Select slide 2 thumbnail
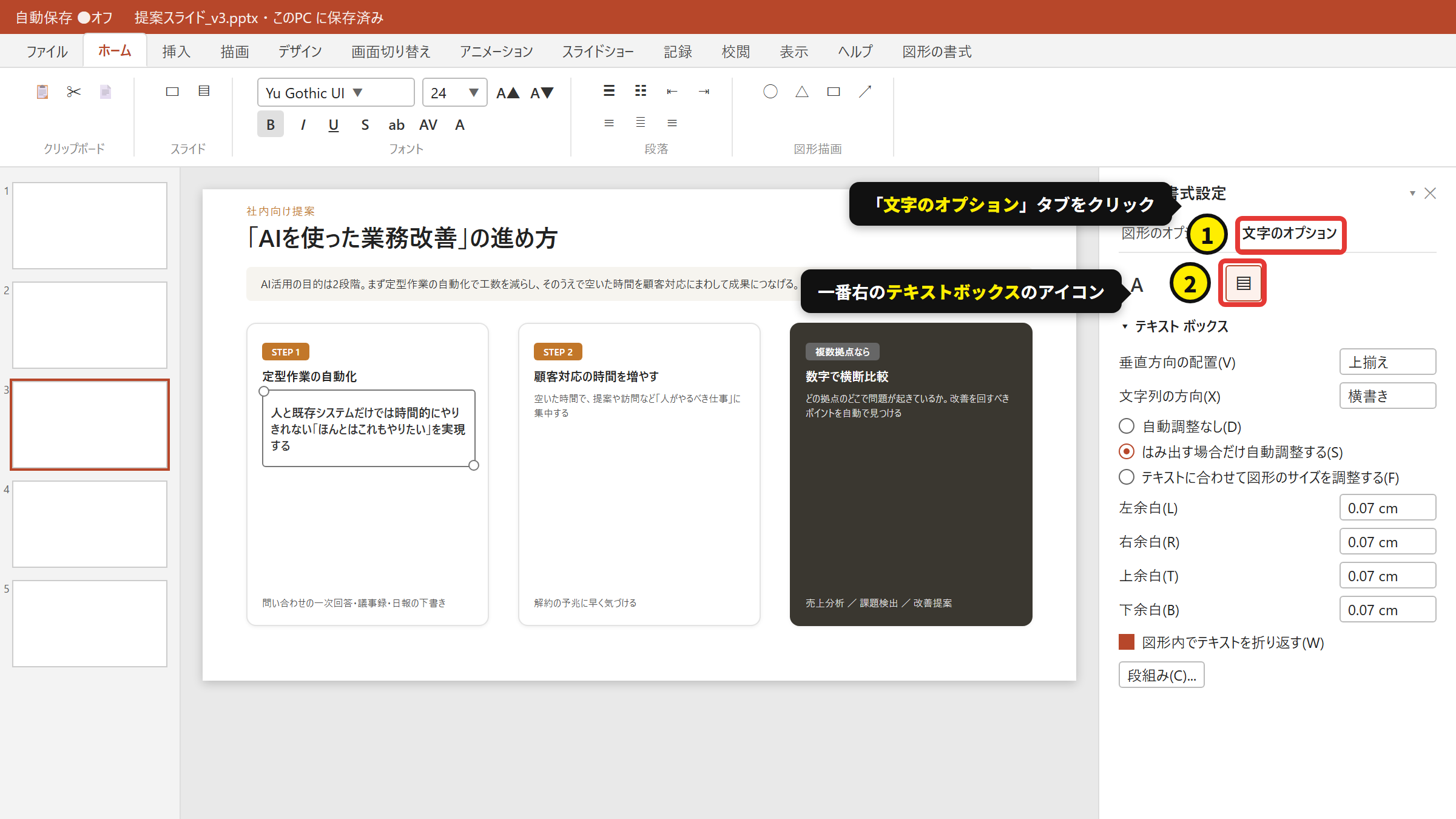Image resolution: width=1456 pixels, height=819 pixels. (x=90, y=325)
